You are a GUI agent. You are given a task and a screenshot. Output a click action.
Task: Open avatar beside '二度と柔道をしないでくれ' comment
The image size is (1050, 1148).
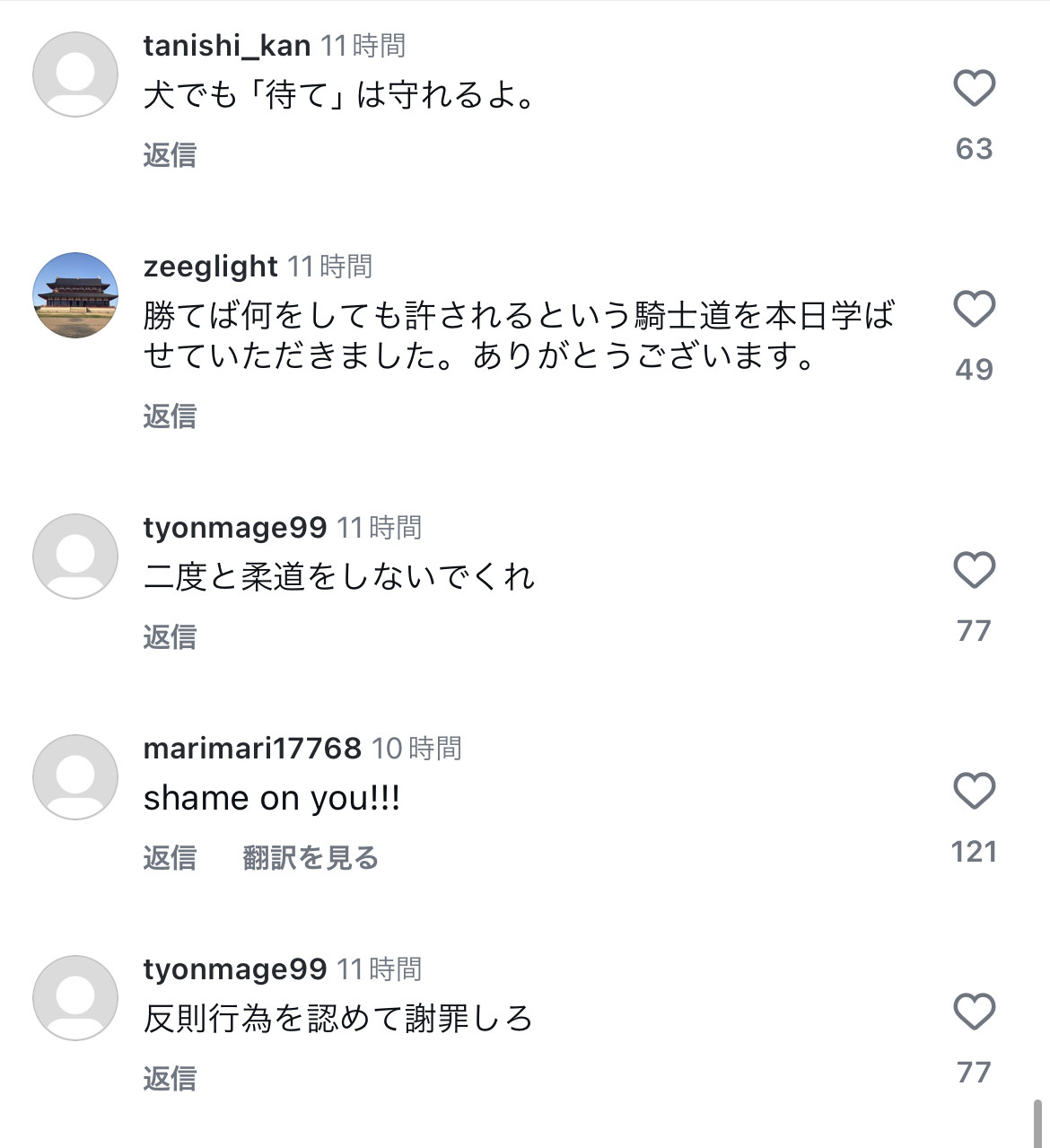[75, 556]
